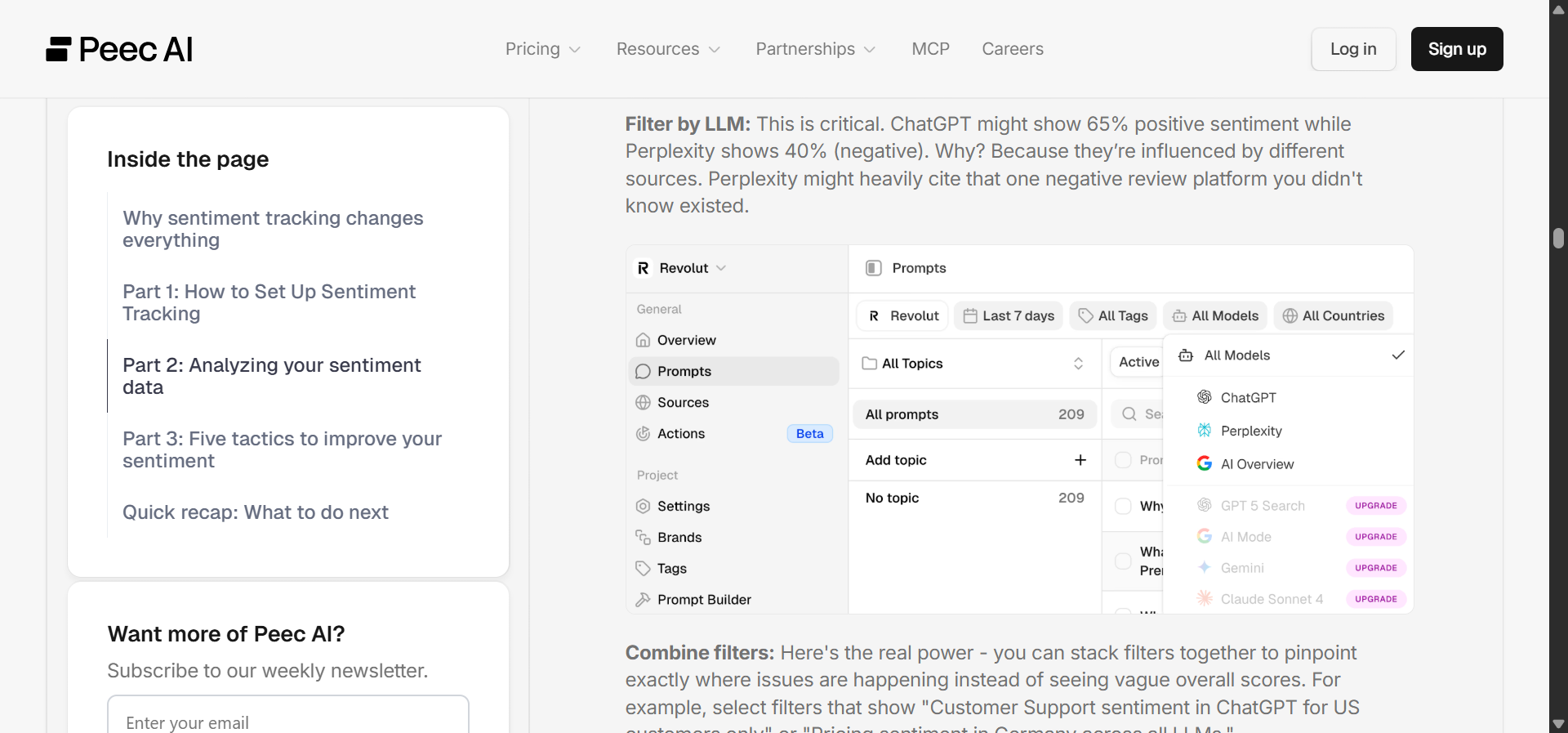The image size is (1568, 733).
Task: Select the No topic row
Action: pyautogui.click(x=974, y=498)
